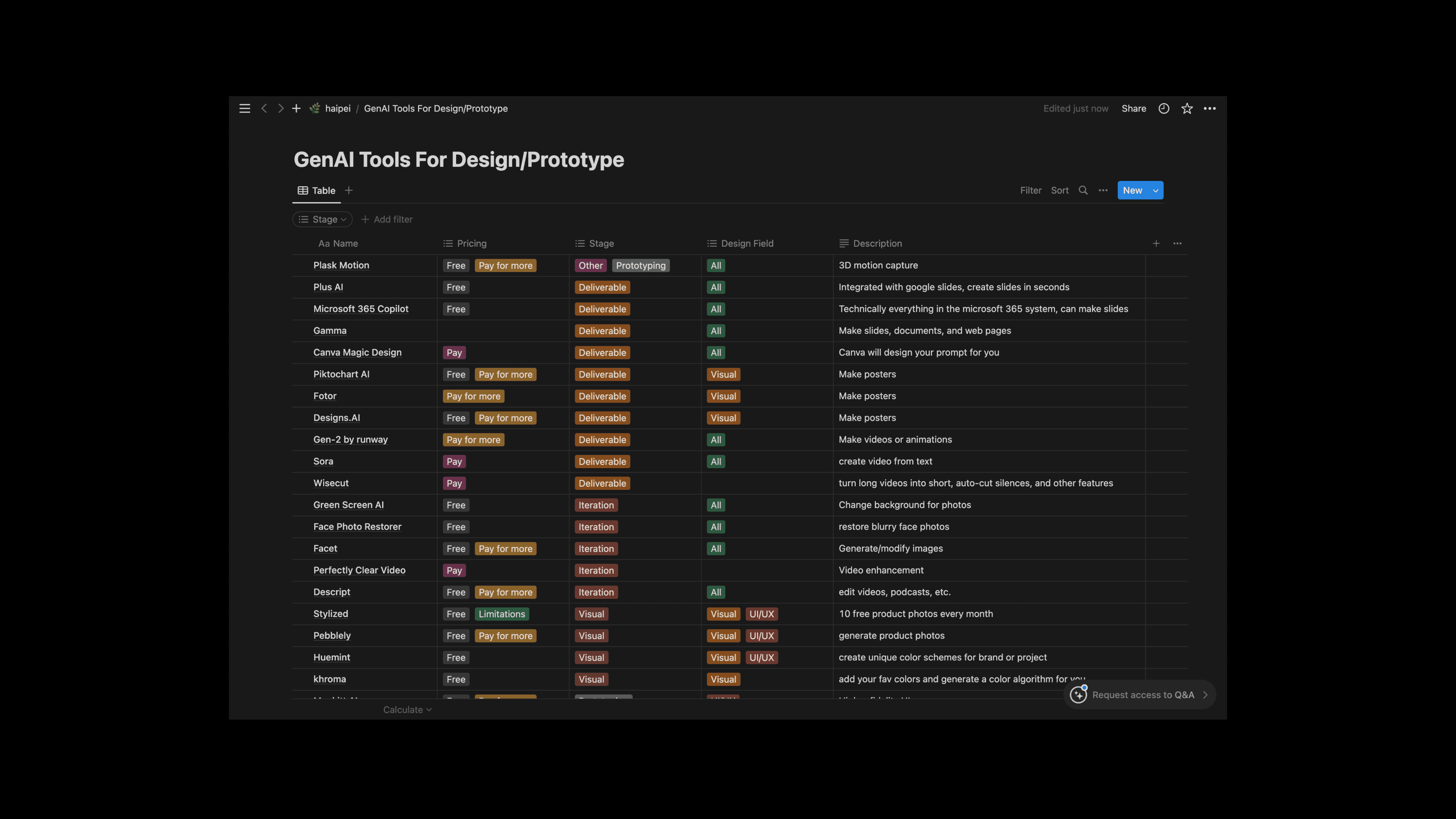This screenshot has height=819, width=1456.
Task: Click Piktochart AI's Visual design field tag
Action: pos(723,375)
